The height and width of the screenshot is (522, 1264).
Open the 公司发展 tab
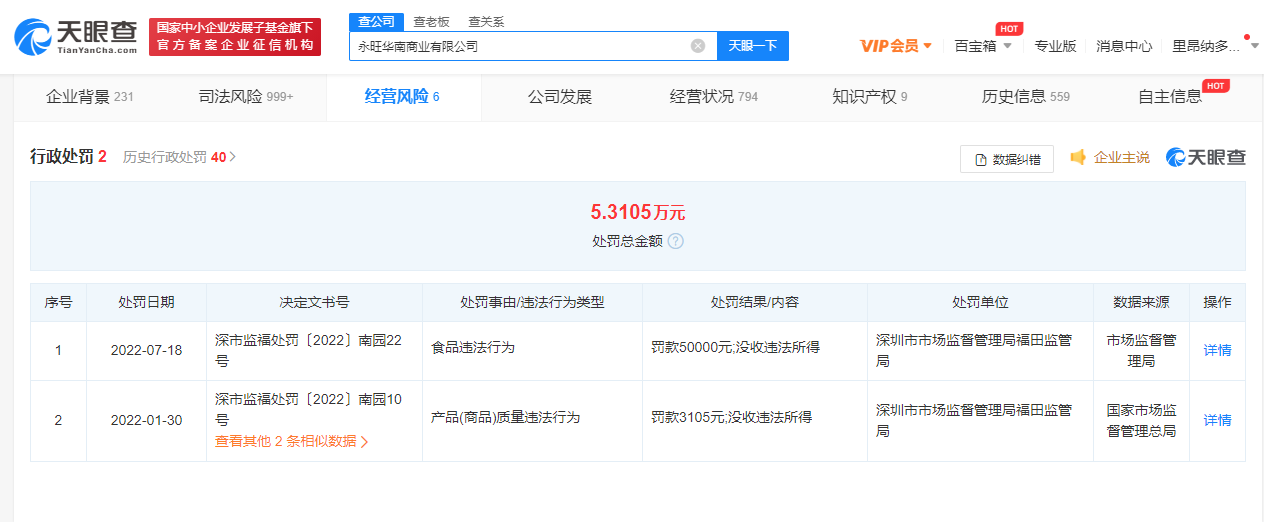pos(560,97)
